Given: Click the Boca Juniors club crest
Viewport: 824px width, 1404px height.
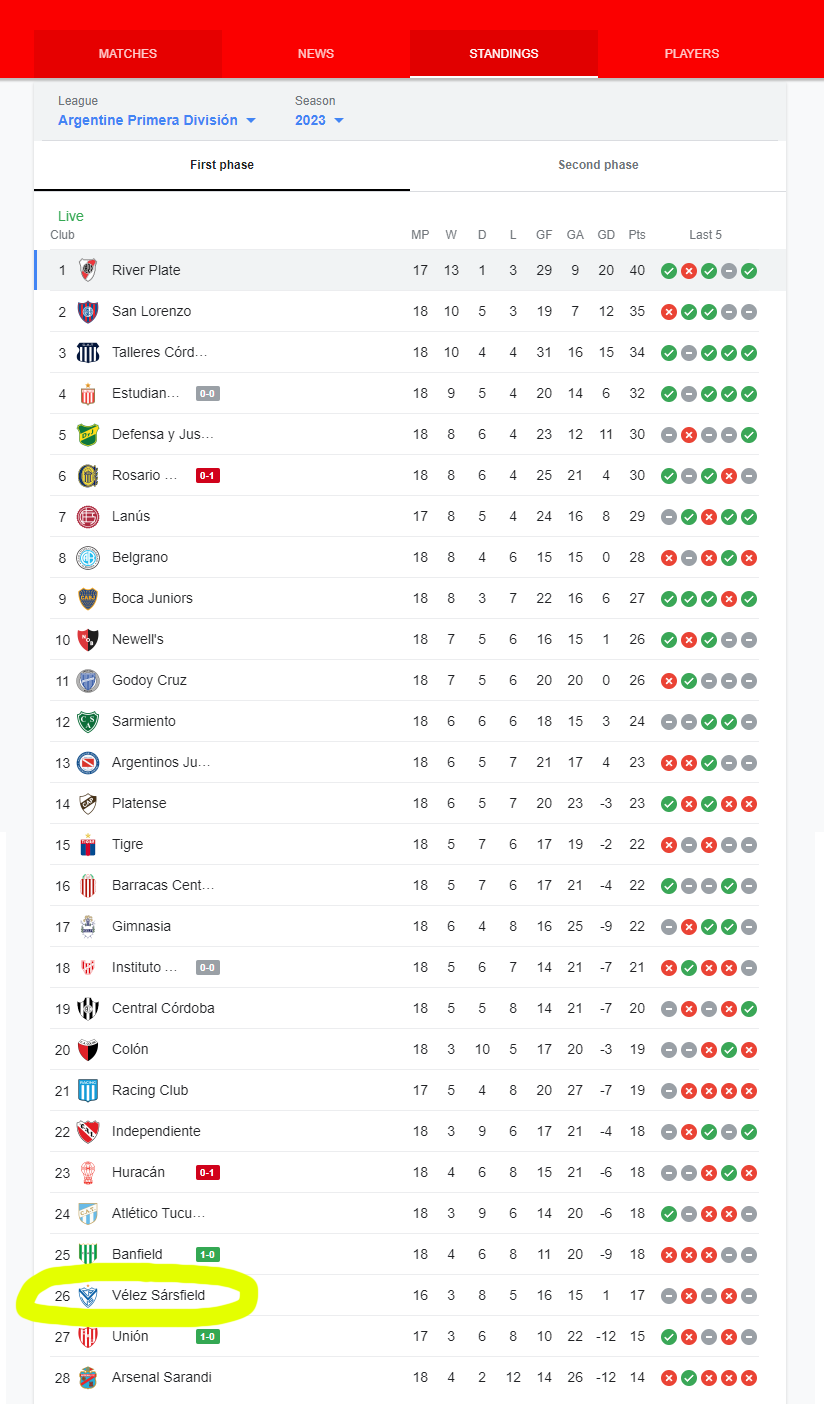Looking at the screenshot, I should 88,598.
